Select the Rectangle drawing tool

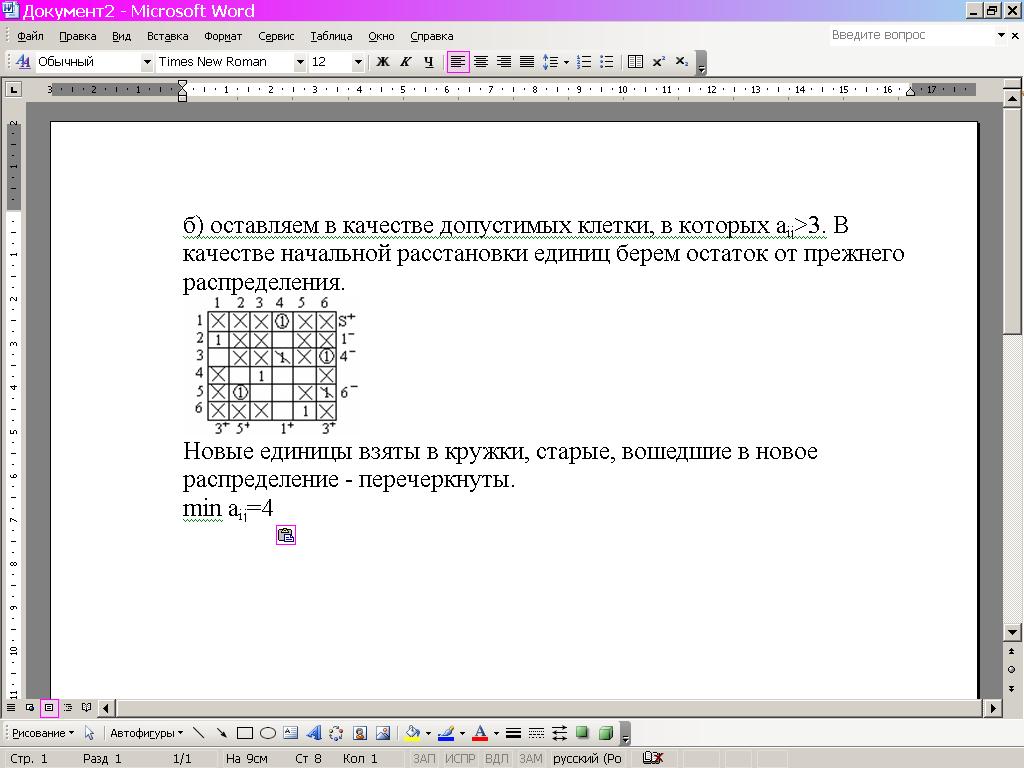coord(245,733)
